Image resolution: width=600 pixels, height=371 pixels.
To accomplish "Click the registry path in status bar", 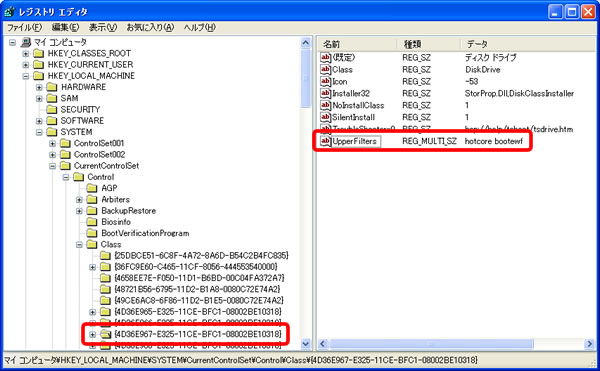I will [241, 360].
